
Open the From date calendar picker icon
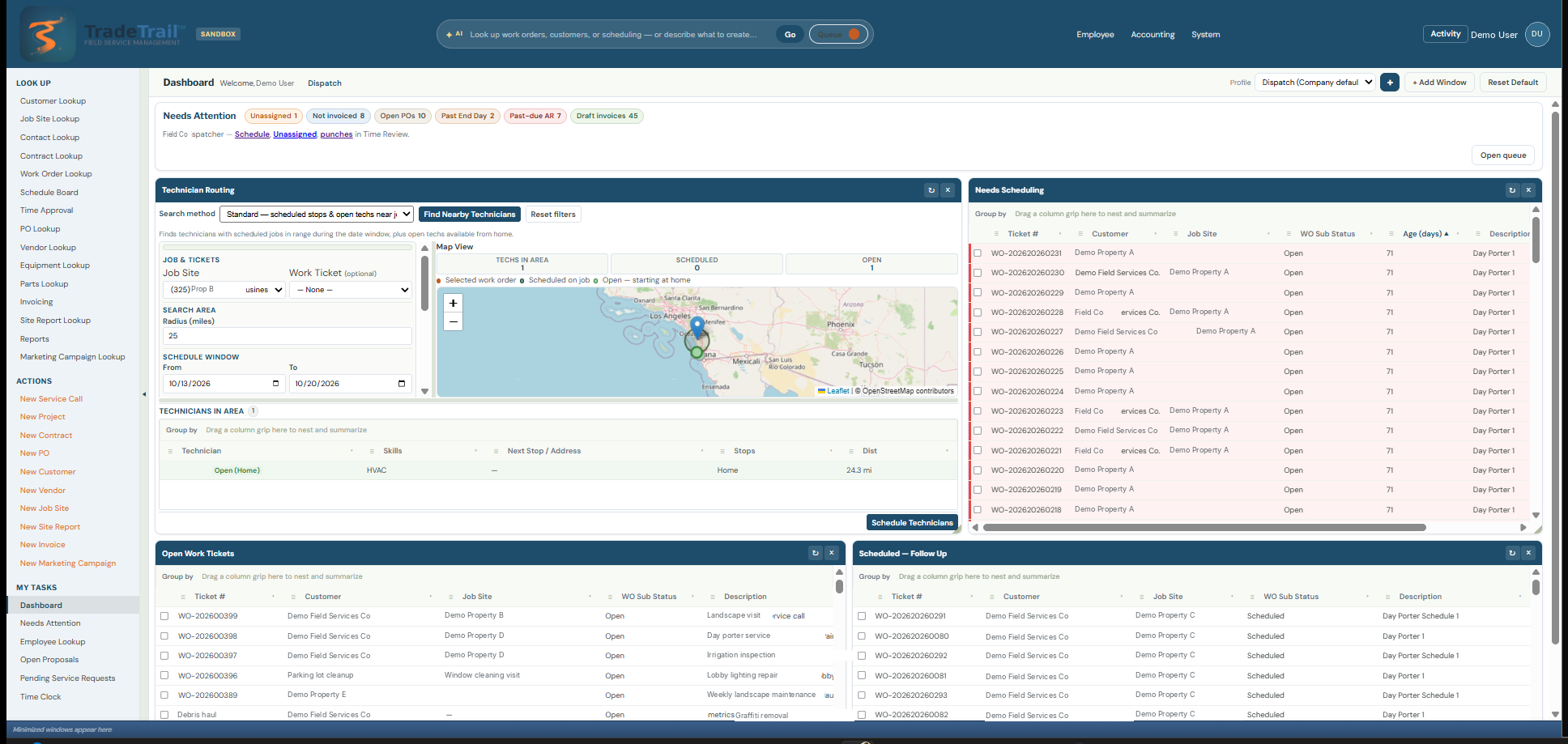tap(275, 384)
